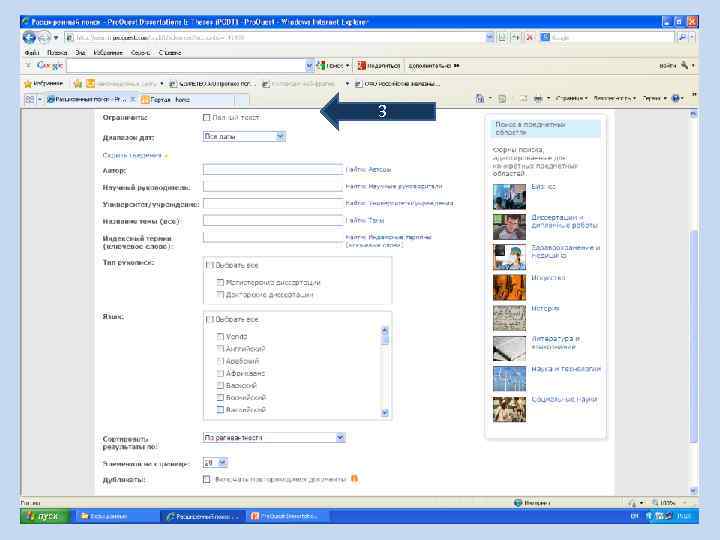Click the browser Forward arrow button
The image size is (720, 540).
coord(44,38)
